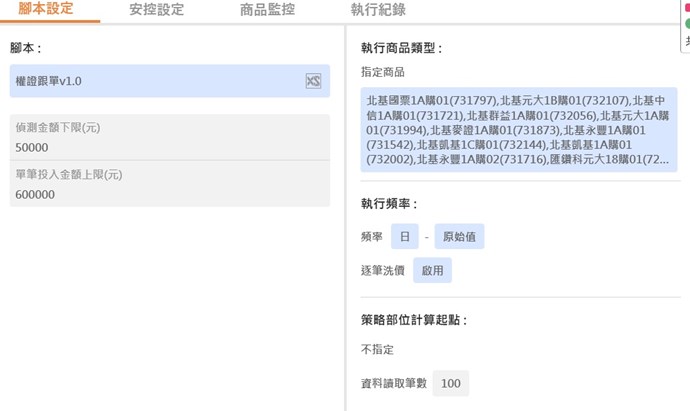Click the red indicator at top-right edge
This screenshot has height=411, width=690.
687,7
